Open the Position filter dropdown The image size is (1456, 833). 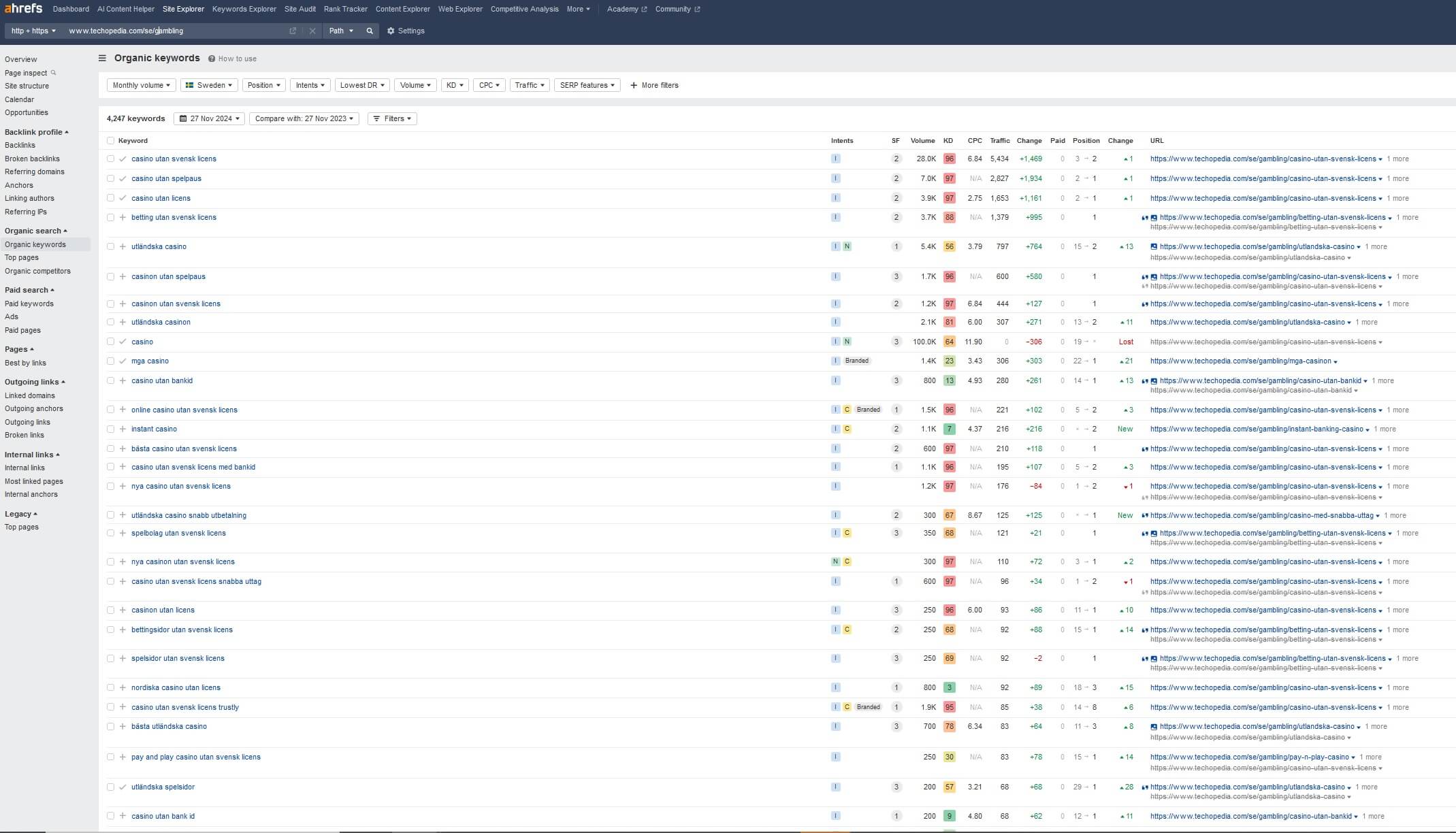263,85
